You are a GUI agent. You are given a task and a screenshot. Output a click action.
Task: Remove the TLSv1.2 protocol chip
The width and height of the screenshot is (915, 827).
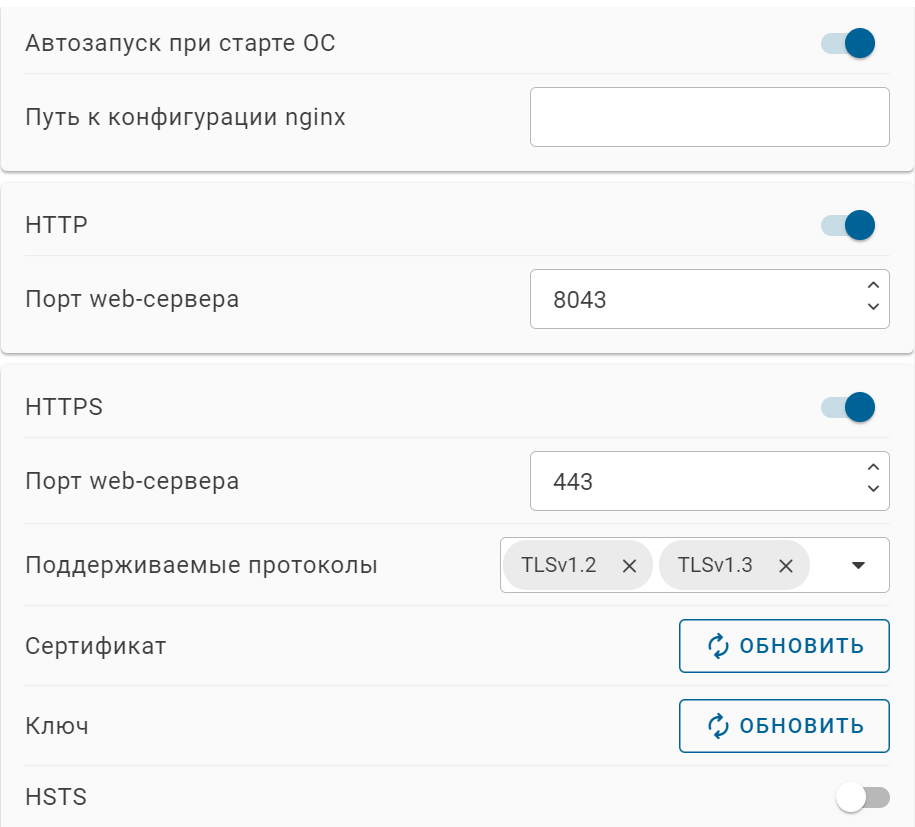click(629, 566)
